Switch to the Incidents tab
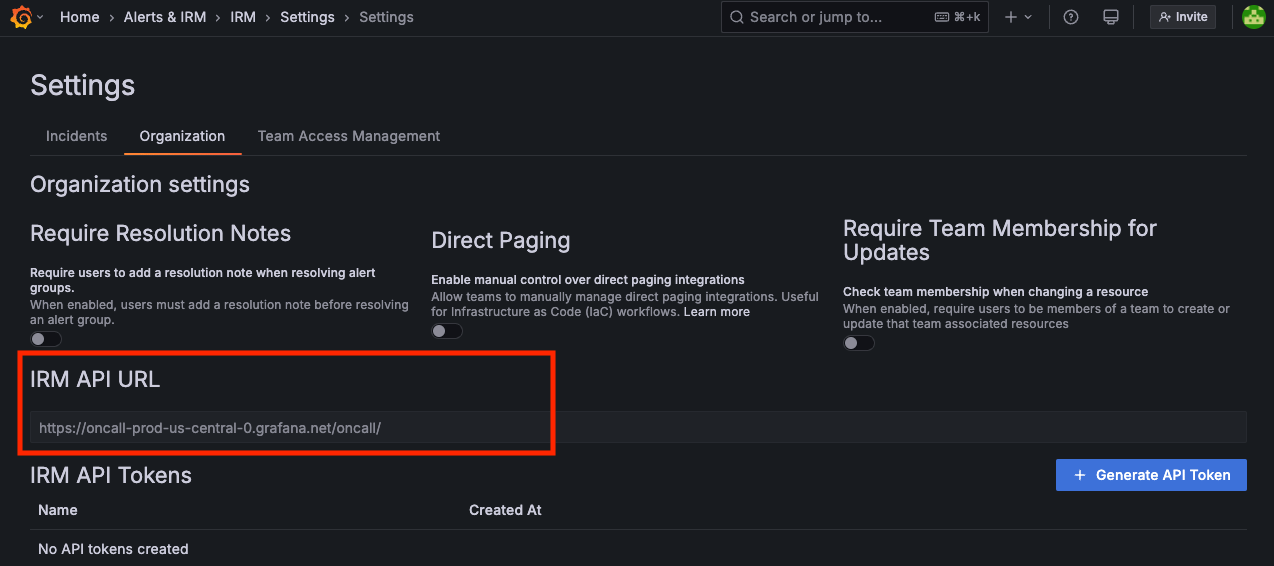The image size is (1274, 566). coord(76,136)
